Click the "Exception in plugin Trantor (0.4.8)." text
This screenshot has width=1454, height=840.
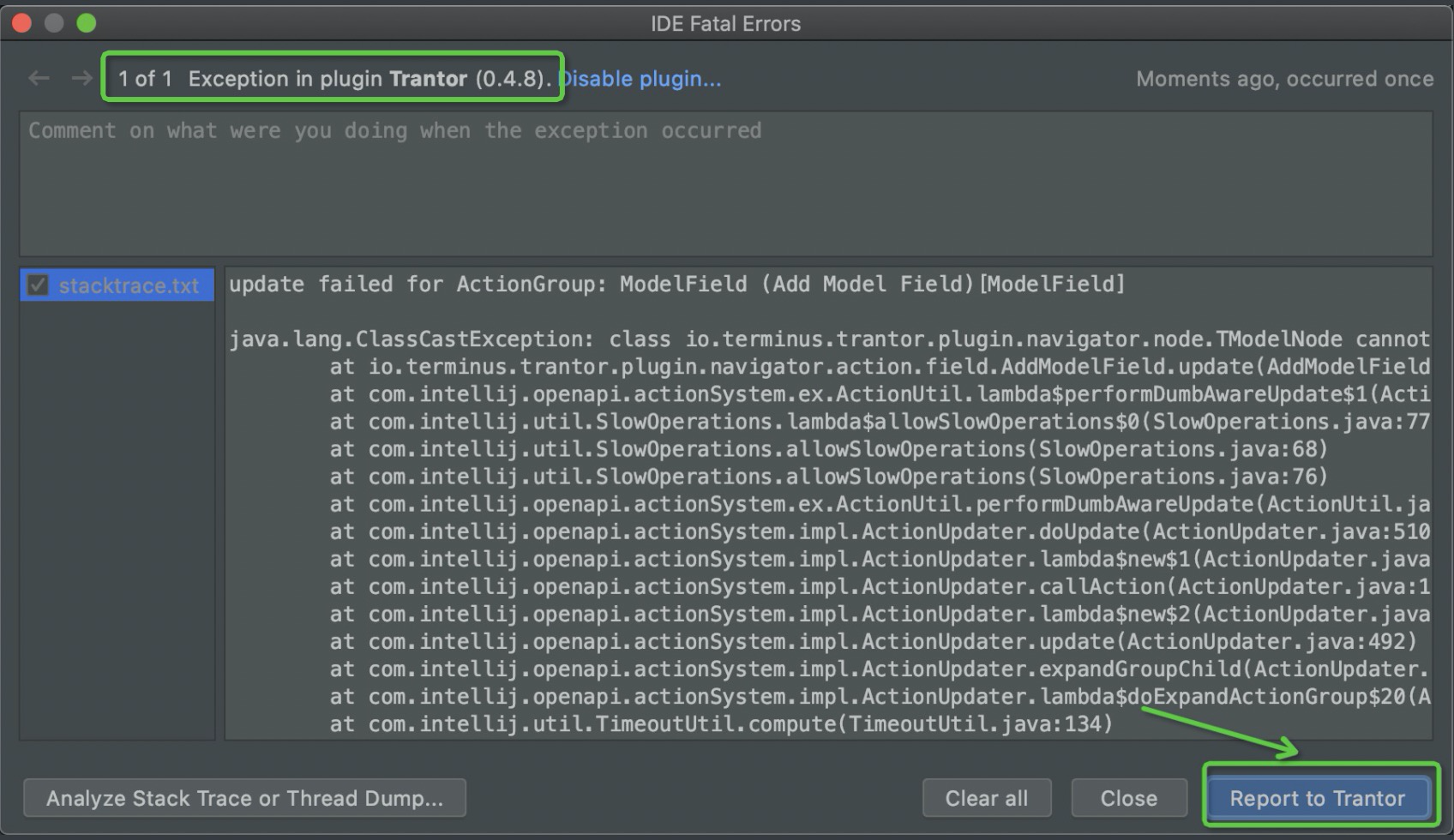[x=370, y=79]
